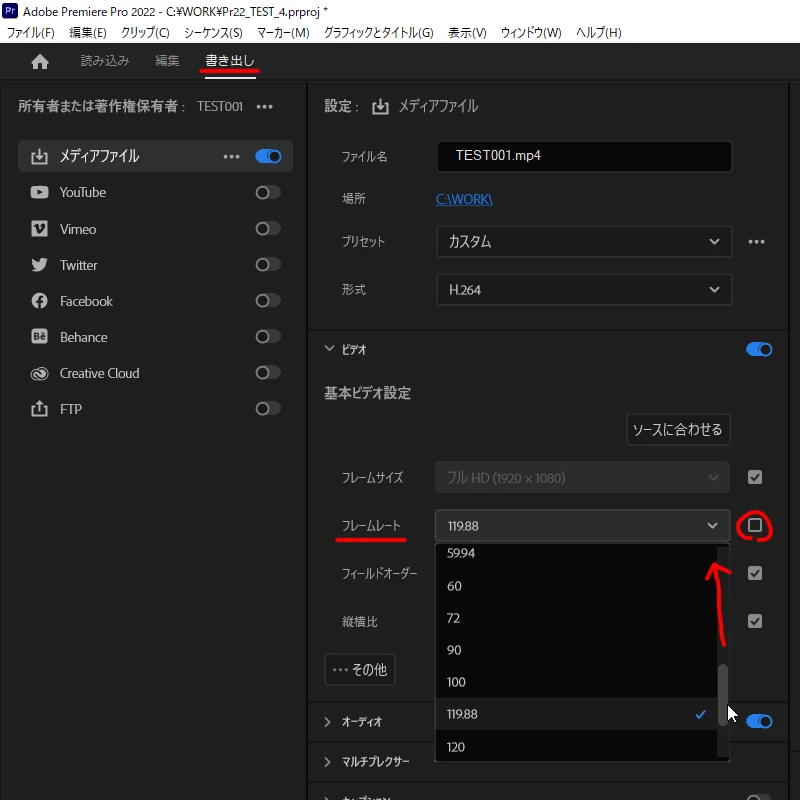
Task: Uncheck フィールドオーダー match source checkbox
Action: tap(755, 573)
